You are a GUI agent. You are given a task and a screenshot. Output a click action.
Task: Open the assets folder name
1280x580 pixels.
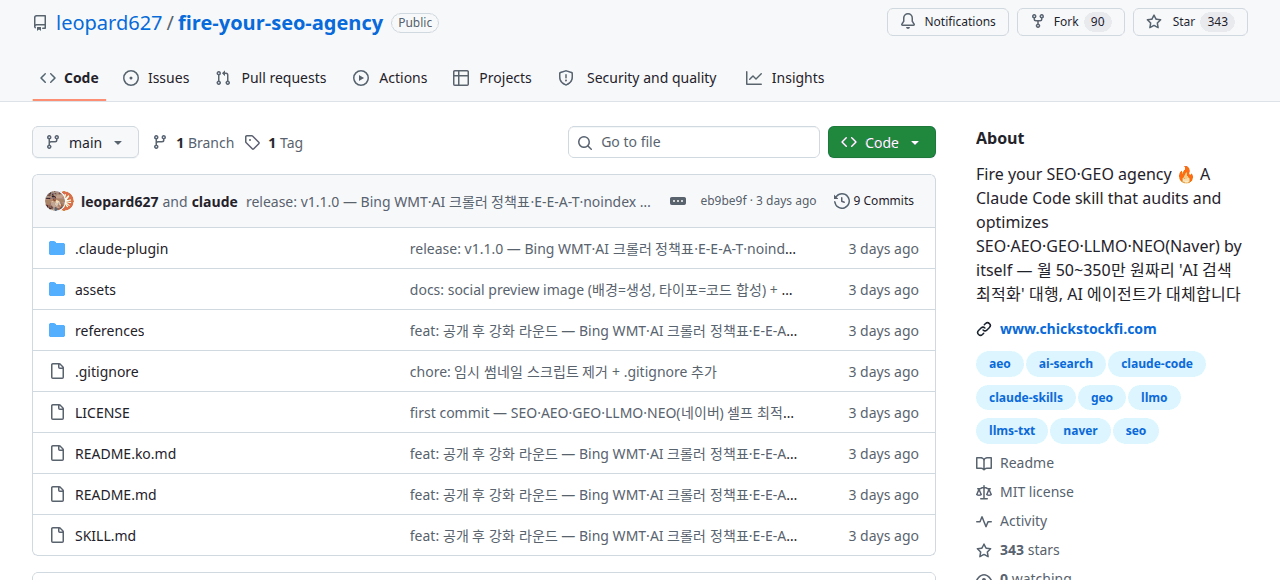pos(95,290)
